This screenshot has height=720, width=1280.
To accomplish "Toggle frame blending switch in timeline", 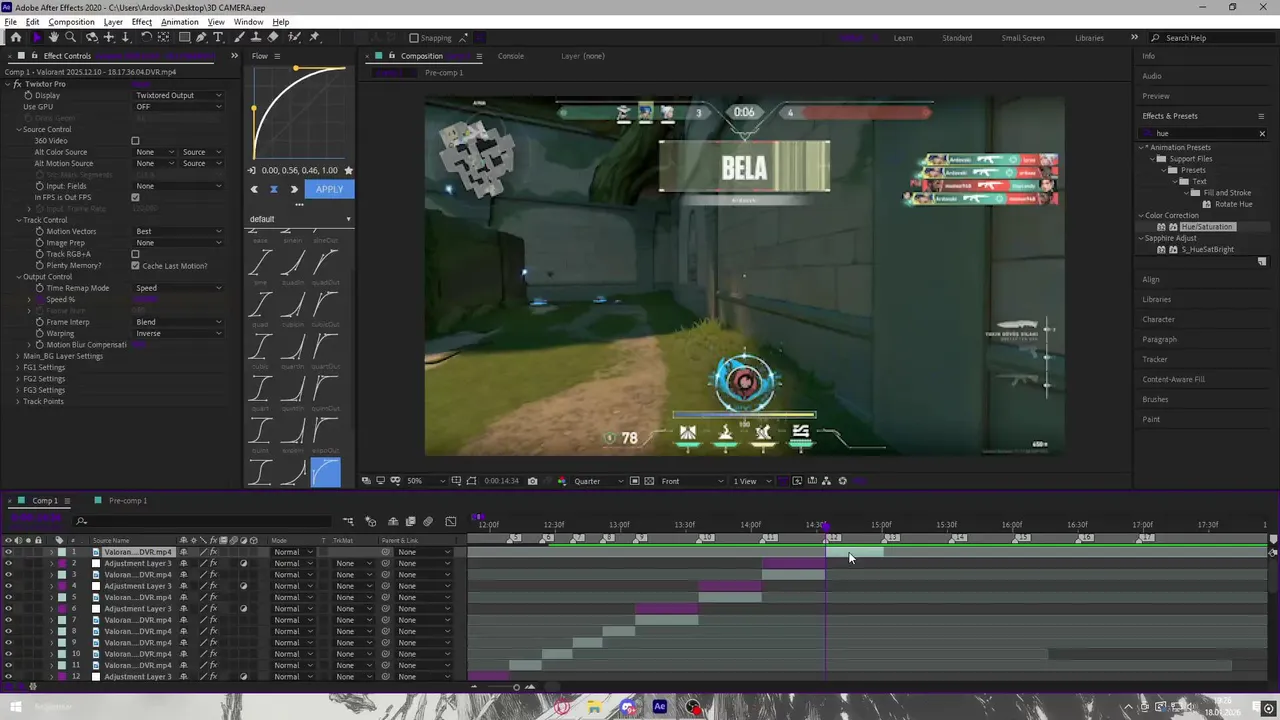I will click(410, 521).
